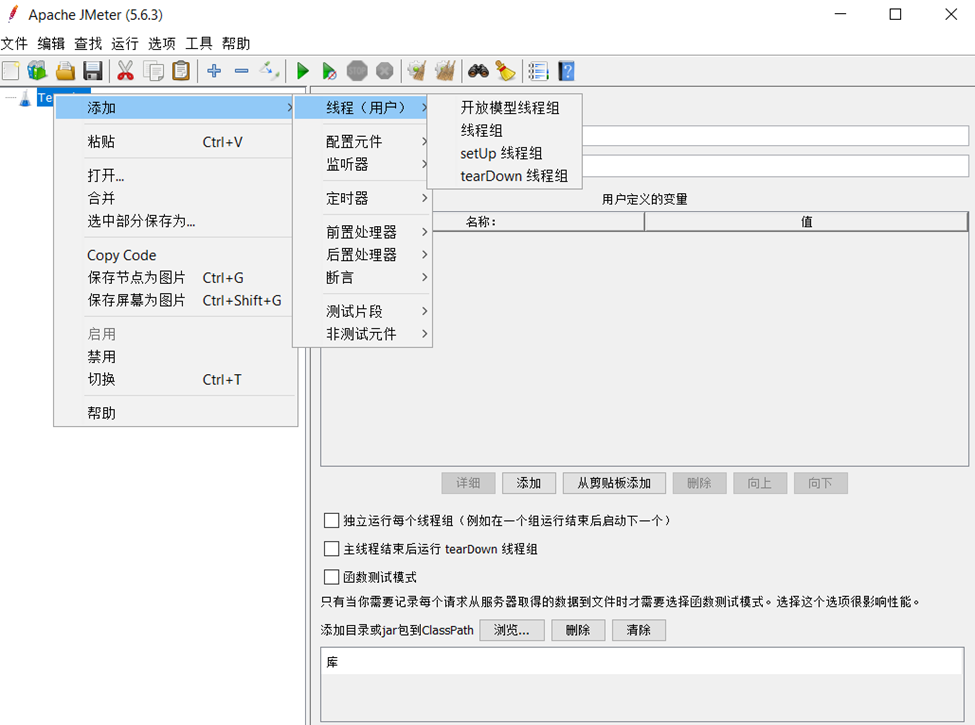Open Search with binoculars icon
Viewport: 975px width, 725px height.
478,71
